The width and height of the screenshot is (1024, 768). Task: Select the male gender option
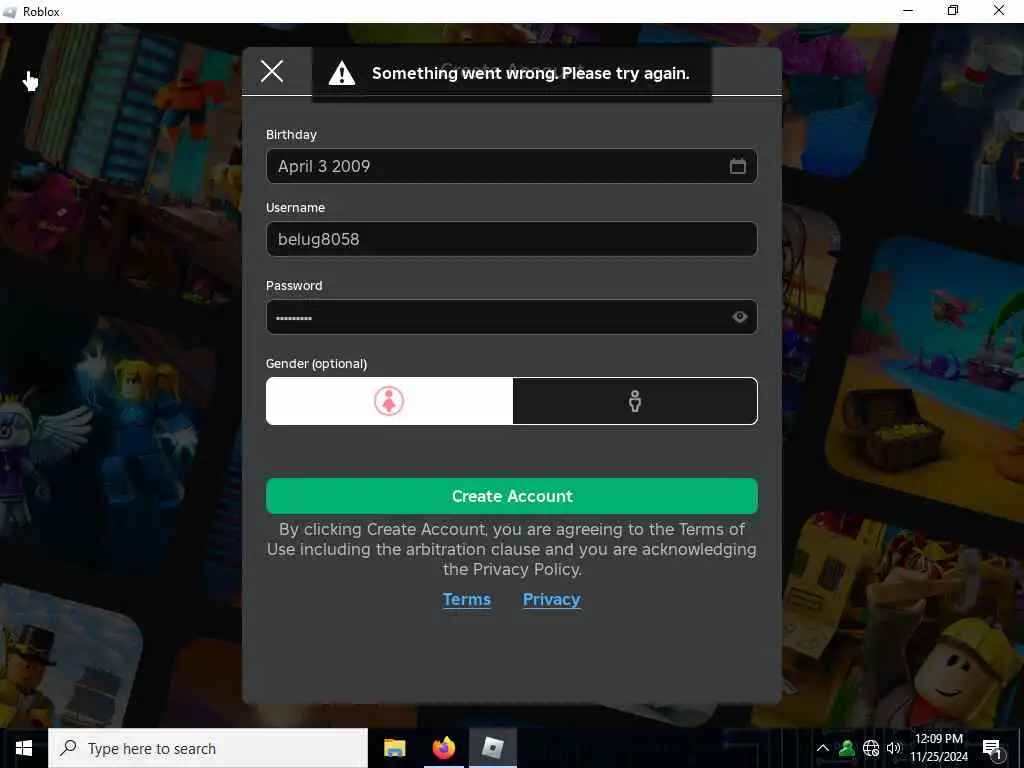pyautogui.click(x=635, y=401)
